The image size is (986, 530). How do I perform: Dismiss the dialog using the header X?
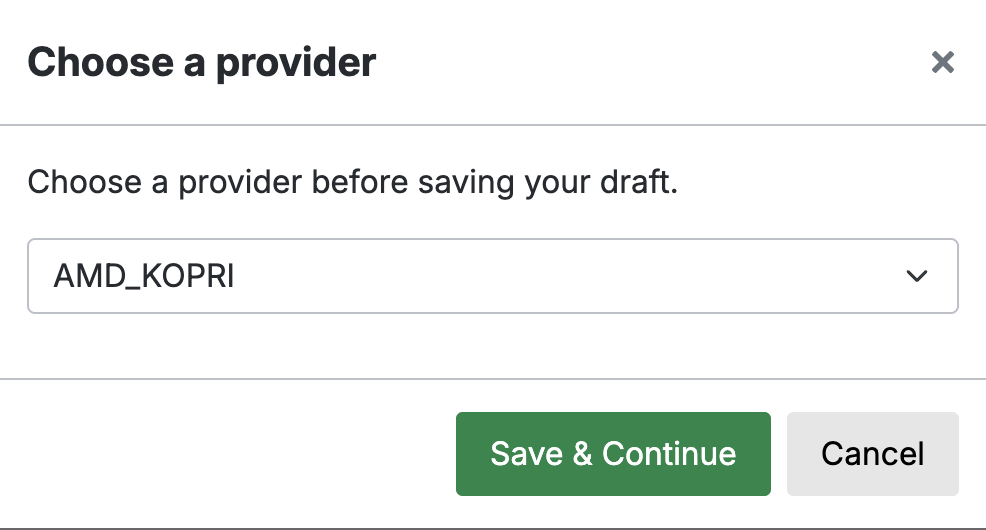[x=942, y=63]
